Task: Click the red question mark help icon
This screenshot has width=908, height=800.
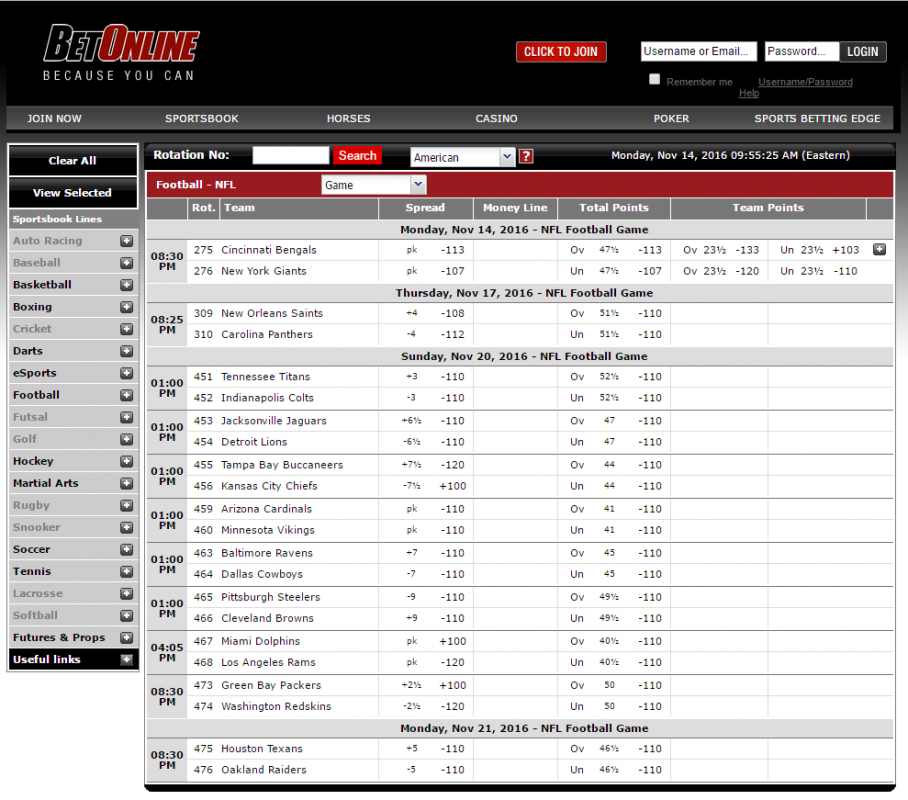Action: [x=526, y=156]
